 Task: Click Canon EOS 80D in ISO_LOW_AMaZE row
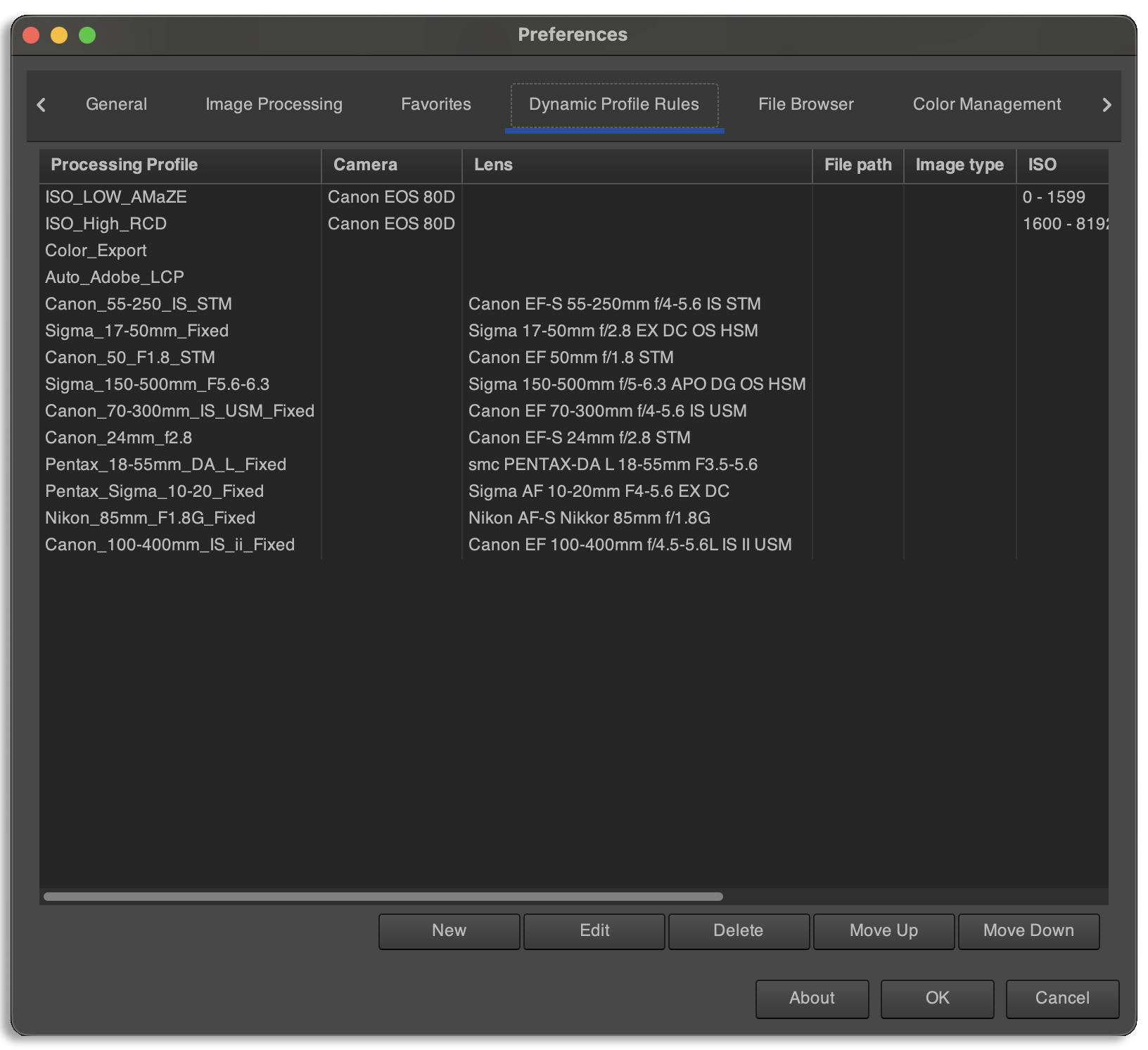point(391,197)
